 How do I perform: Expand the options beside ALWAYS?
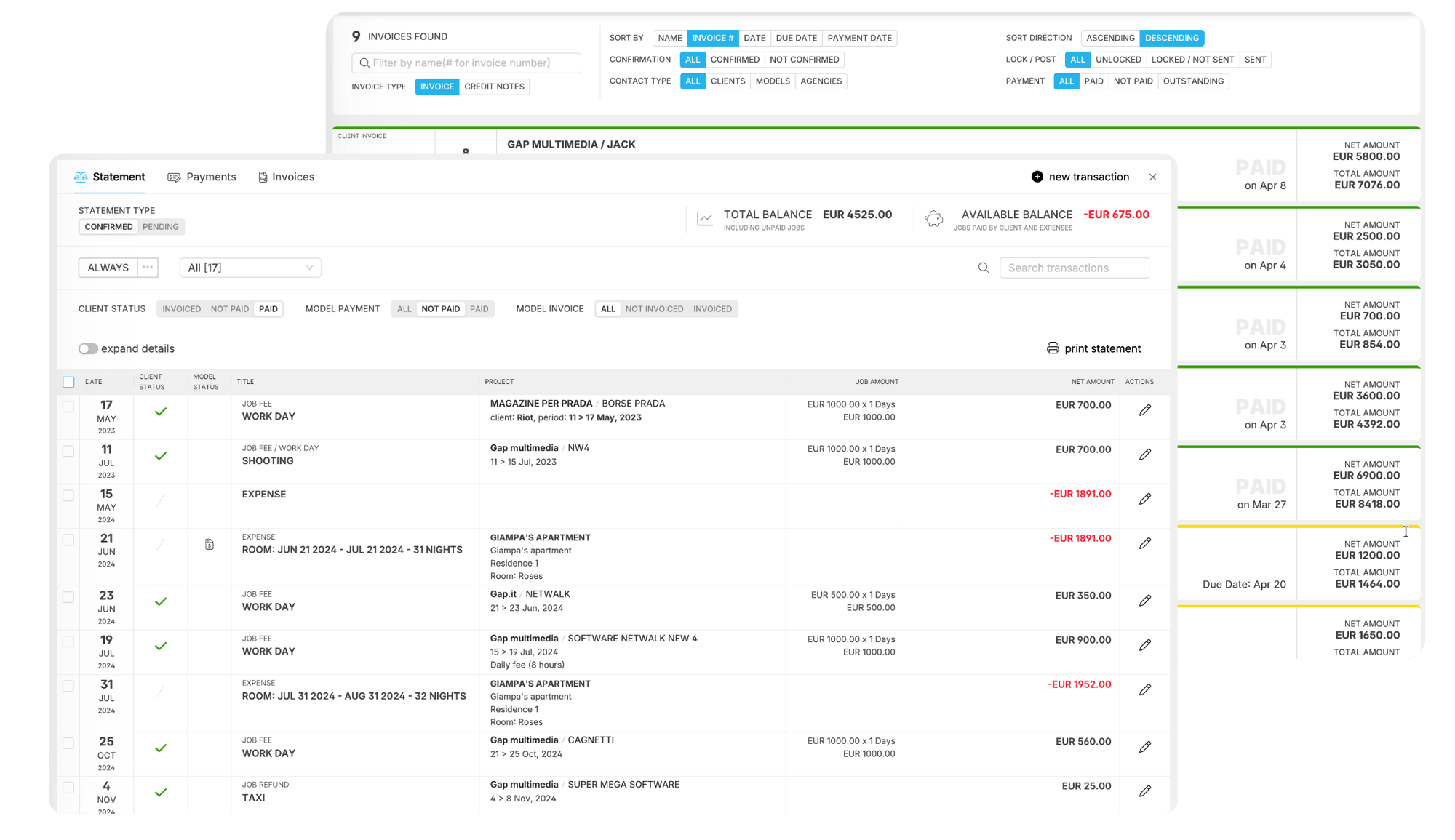coord(148,268)
